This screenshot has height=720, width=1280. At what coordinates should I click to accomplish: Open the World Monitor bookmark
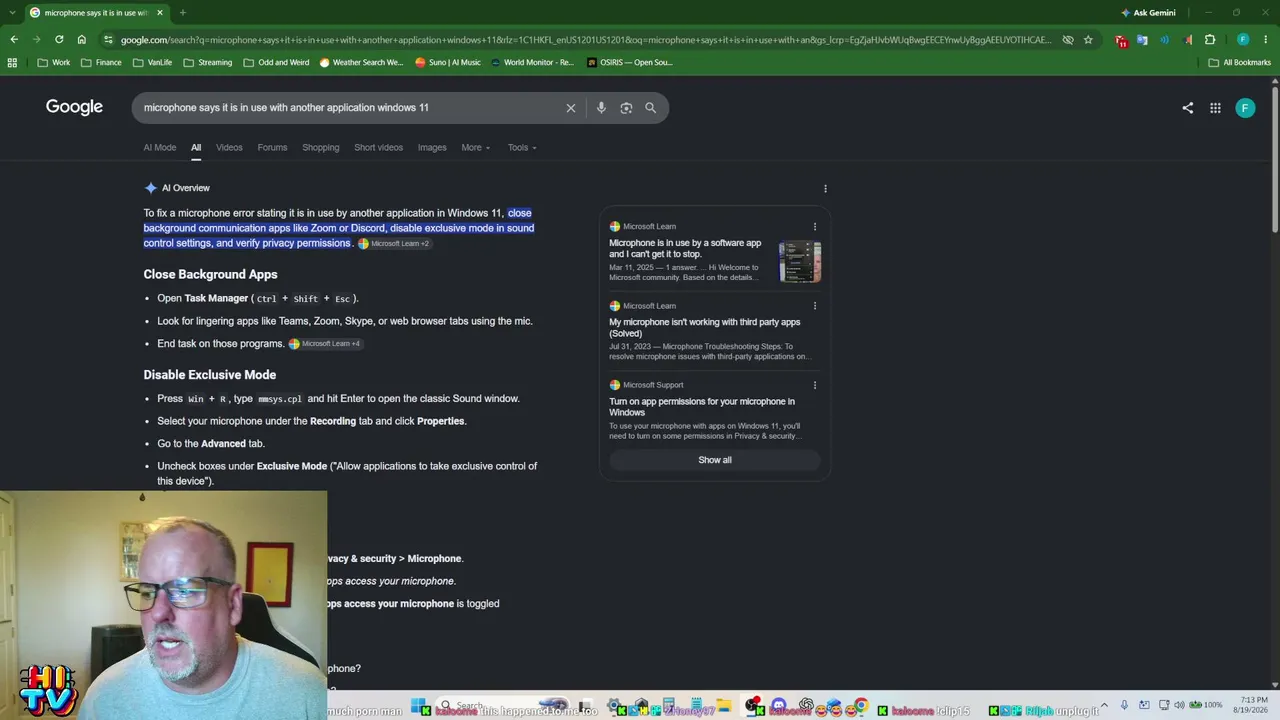(x=532, y=62)
